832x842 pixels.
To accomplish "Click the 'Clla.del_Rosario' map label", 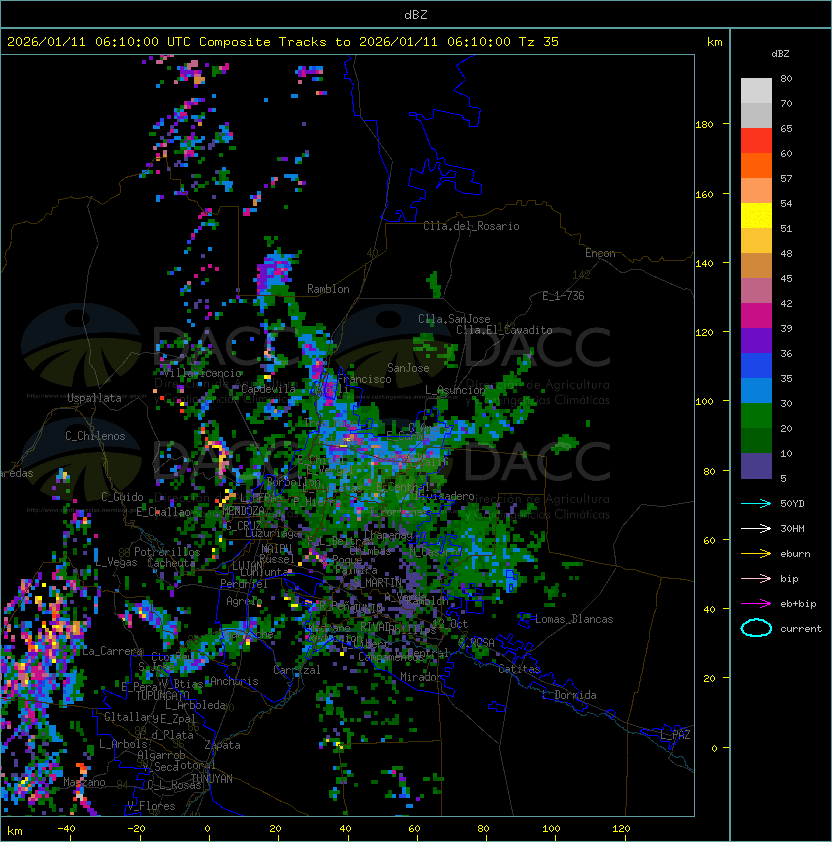I will coord(471,226).
